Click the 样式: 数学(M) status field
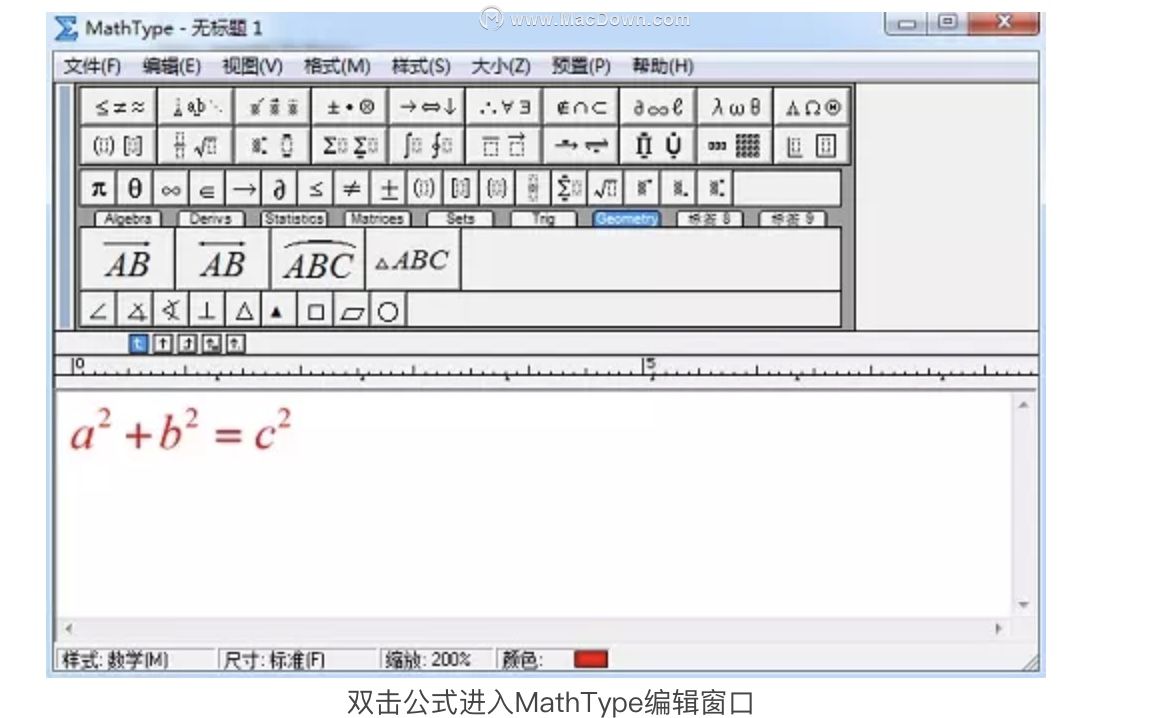This screenshot has height=718, width=1170. (x=137, y=660)
